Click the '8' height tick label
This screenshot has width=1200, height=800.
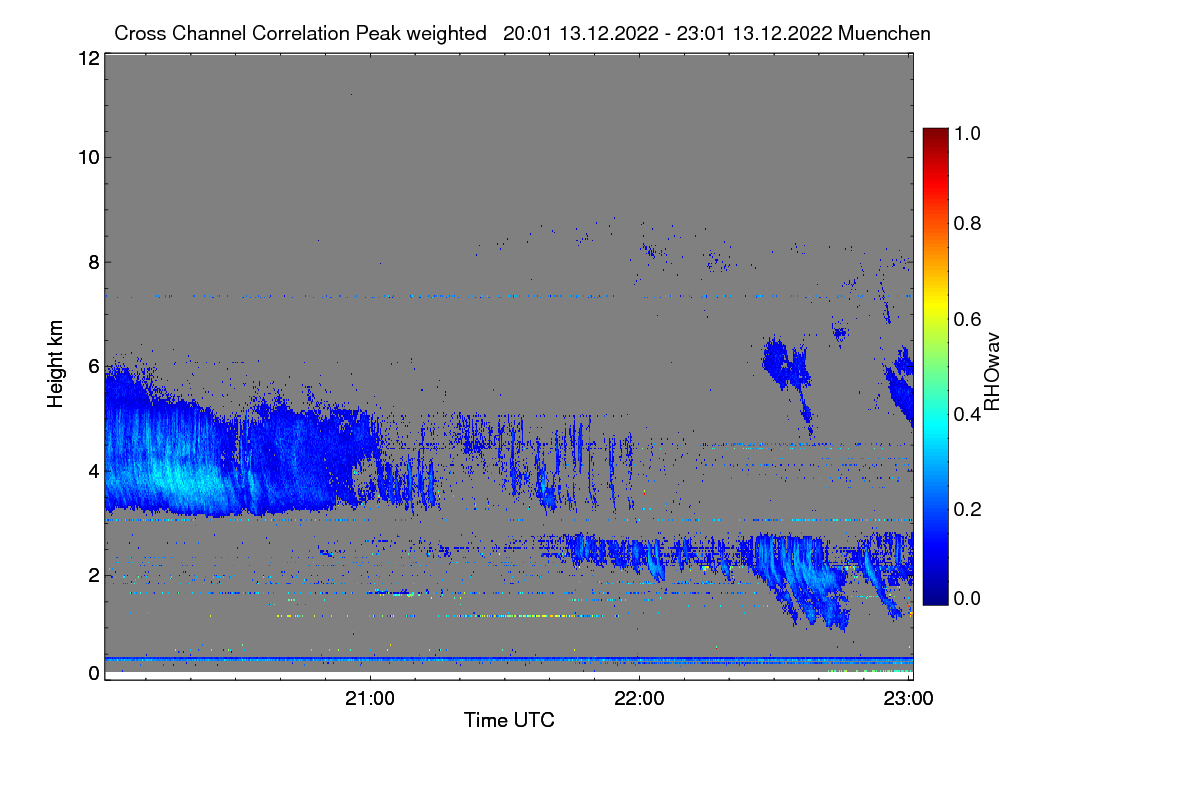(x=93, y=262)
